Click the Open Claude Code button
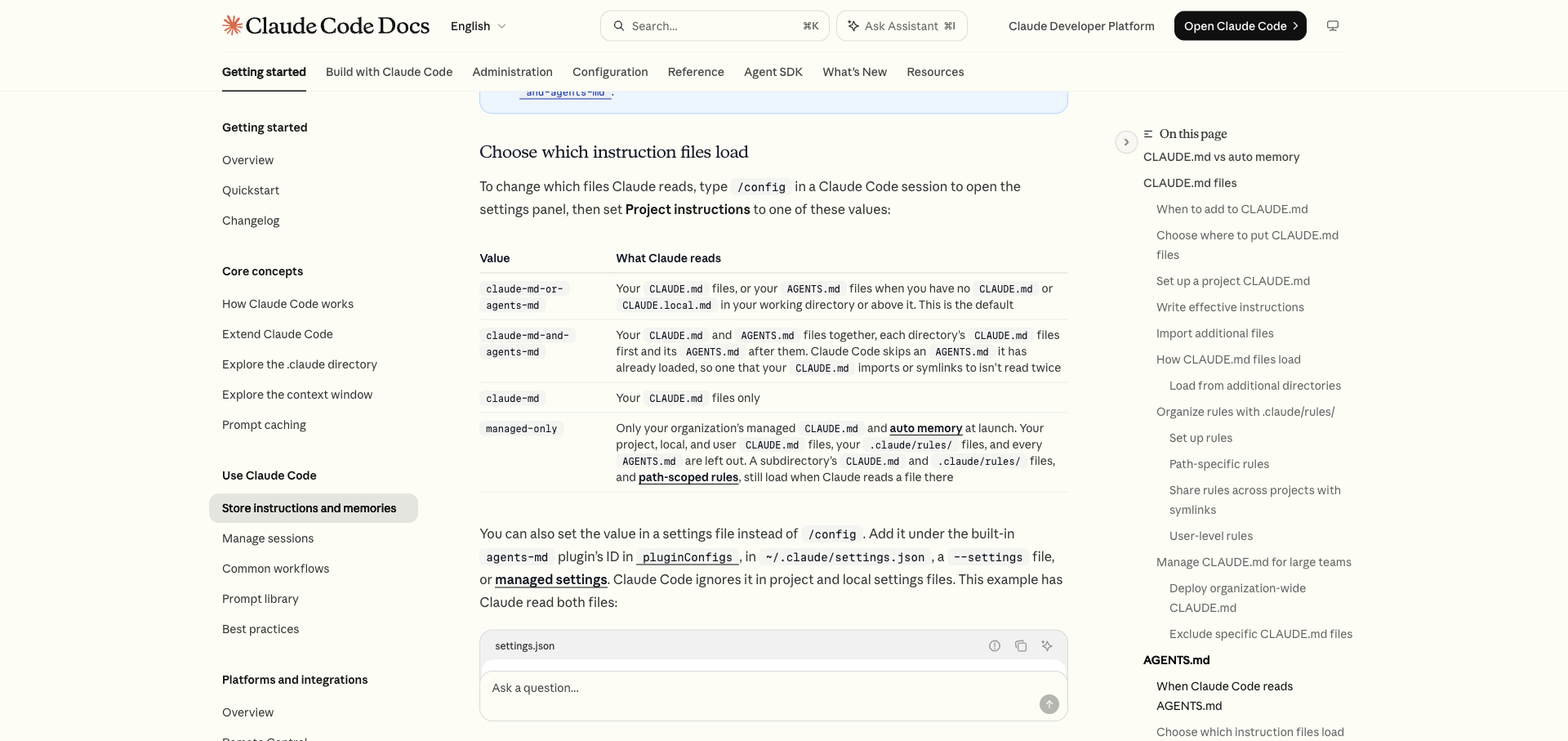The height and width of the screenshot is (741, 1568). (x=1240, y=26)
